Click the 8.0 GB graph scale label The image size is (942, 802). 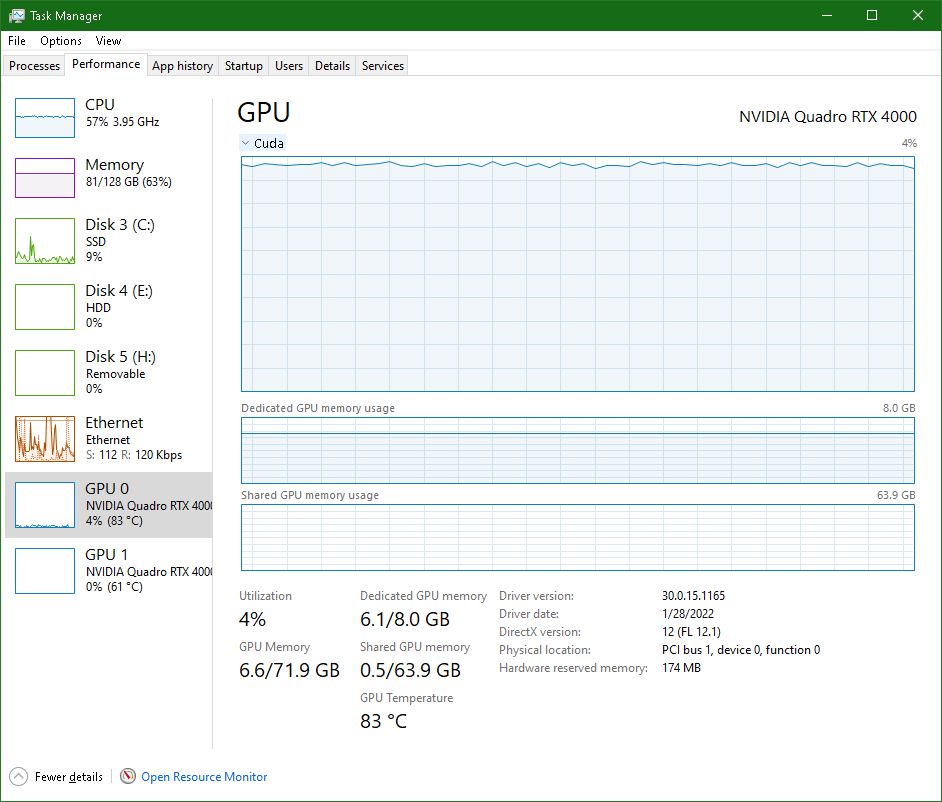click(x=899, y=408)
